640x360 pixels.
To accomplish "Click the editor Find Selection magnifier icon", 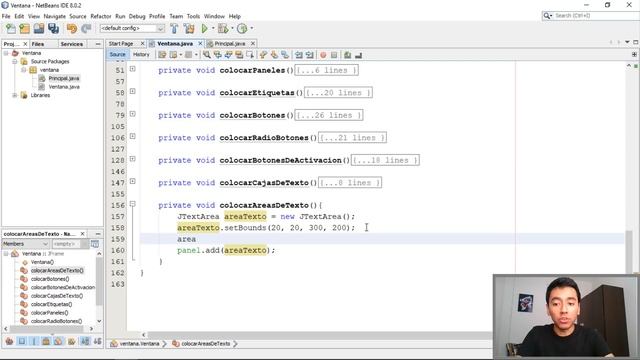I will [x=207, y=55].
